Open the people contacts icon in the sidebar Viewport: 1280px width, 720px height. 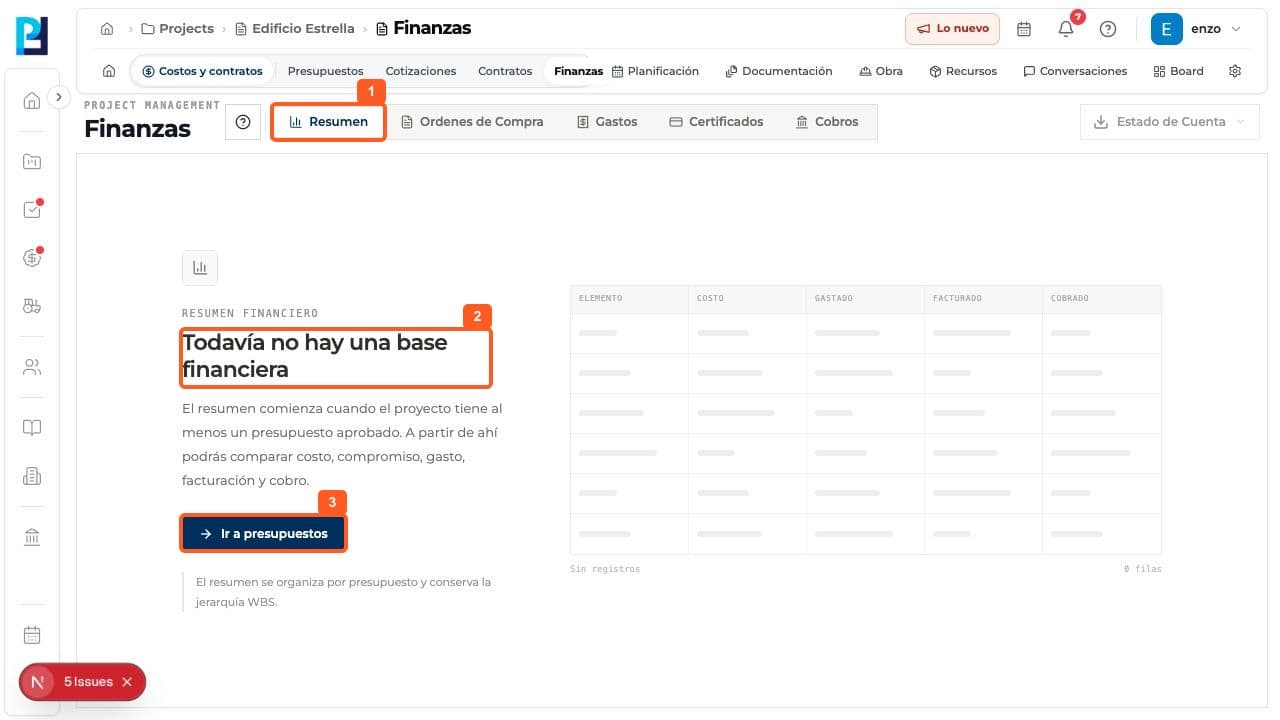tap(32, 367)
